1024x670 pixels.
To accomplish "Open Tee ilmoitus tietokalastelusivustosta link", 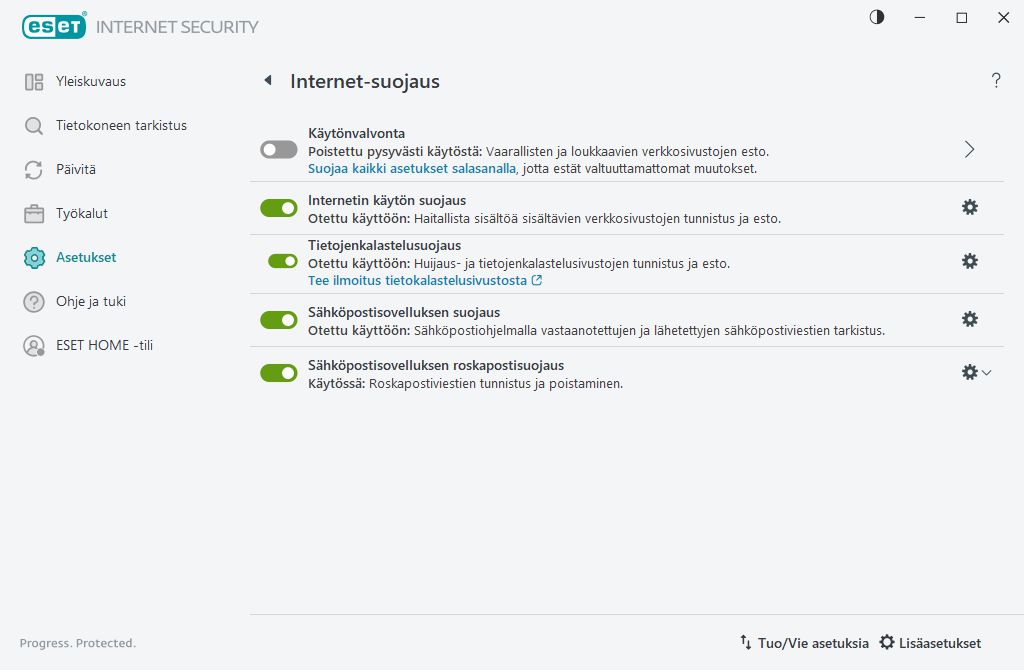I will click(x=417, y=281).
